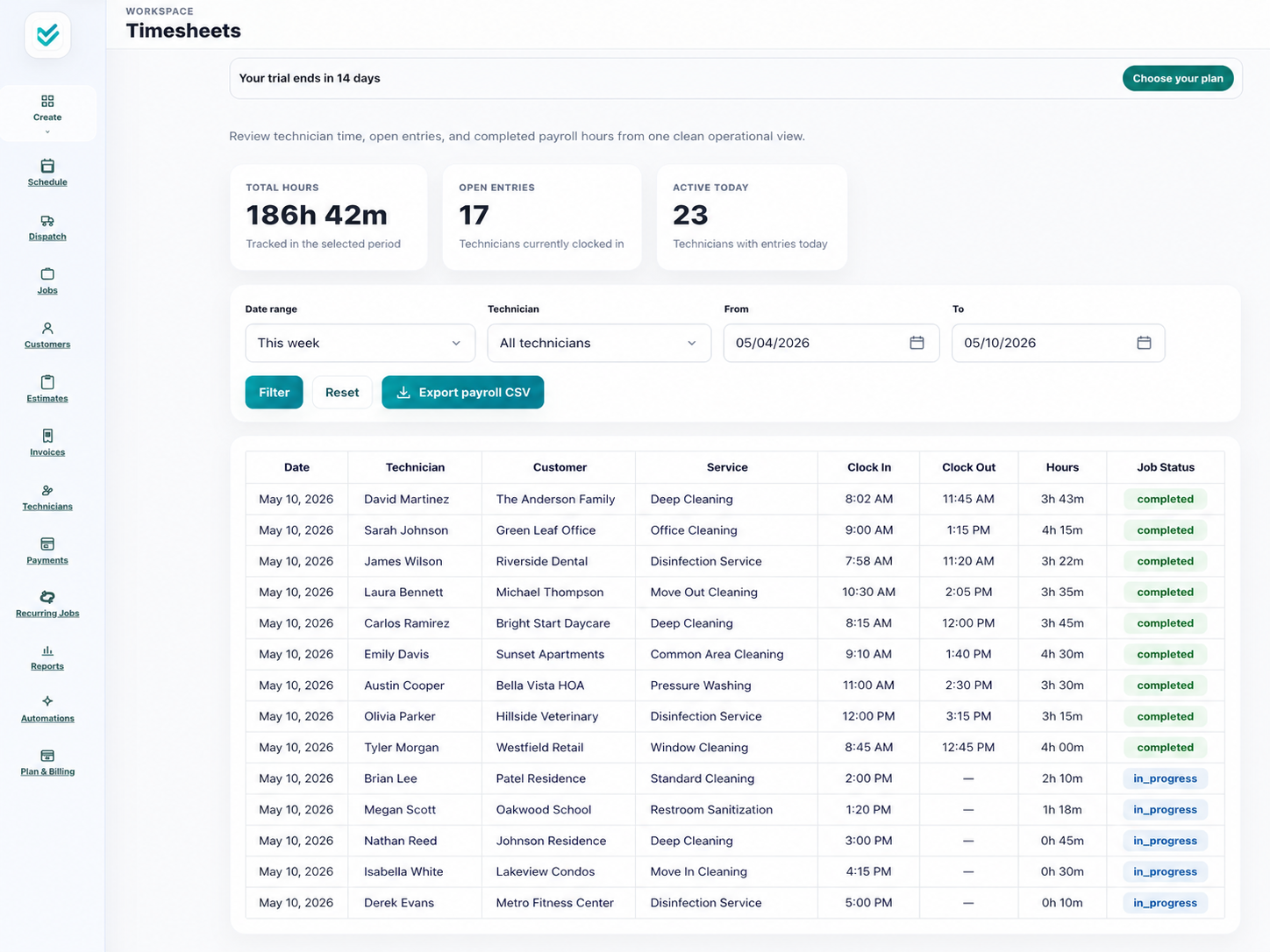Click calendar icon in From field
This screenshot has width=1270, height=952.
click(917, 343)
